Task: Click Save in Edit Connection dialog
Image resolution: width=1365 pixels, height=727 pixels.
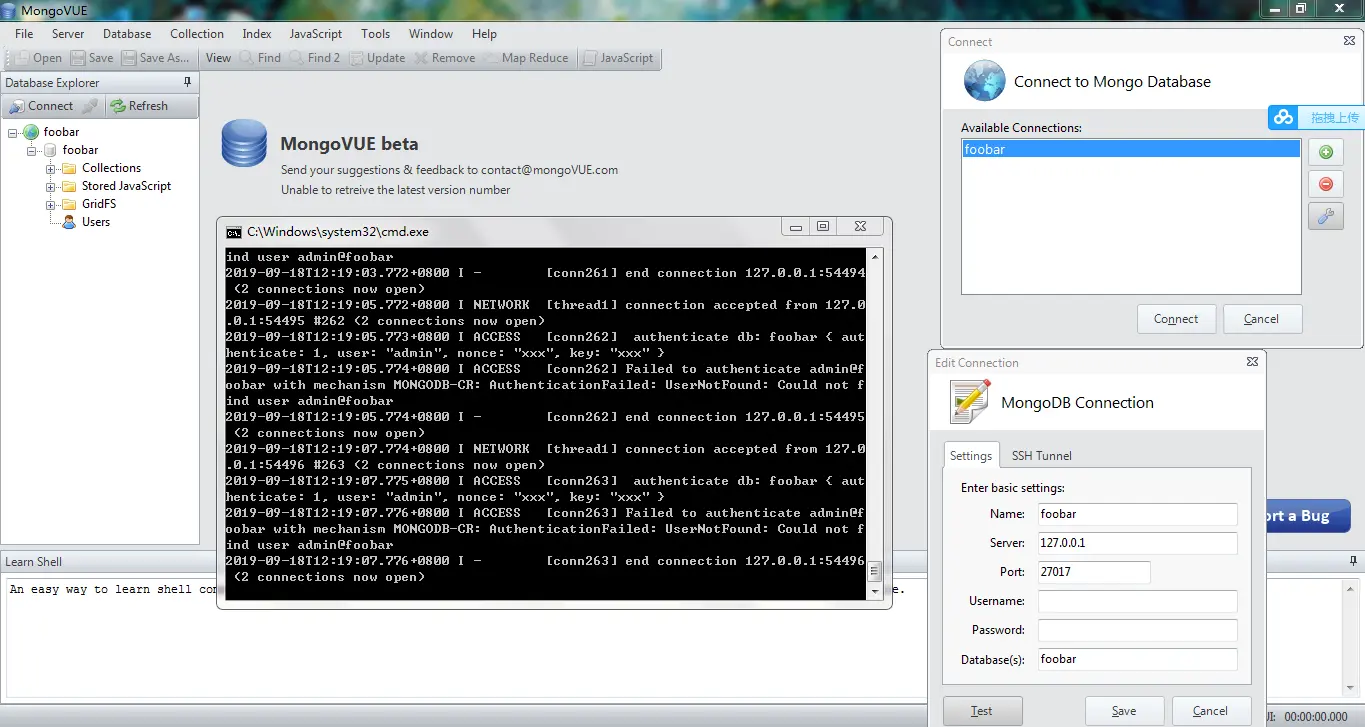Action: pos(1124,711)
